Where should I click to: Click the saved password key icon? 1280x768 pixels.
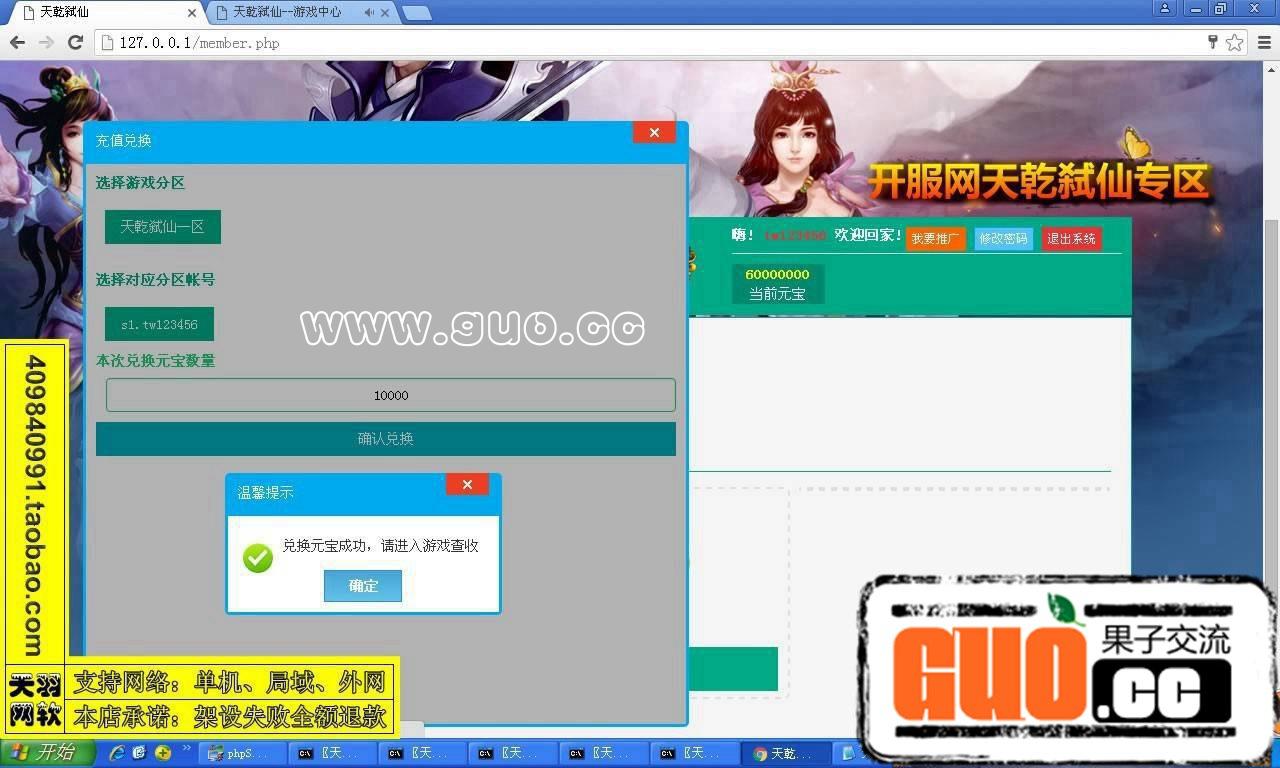1212,43
